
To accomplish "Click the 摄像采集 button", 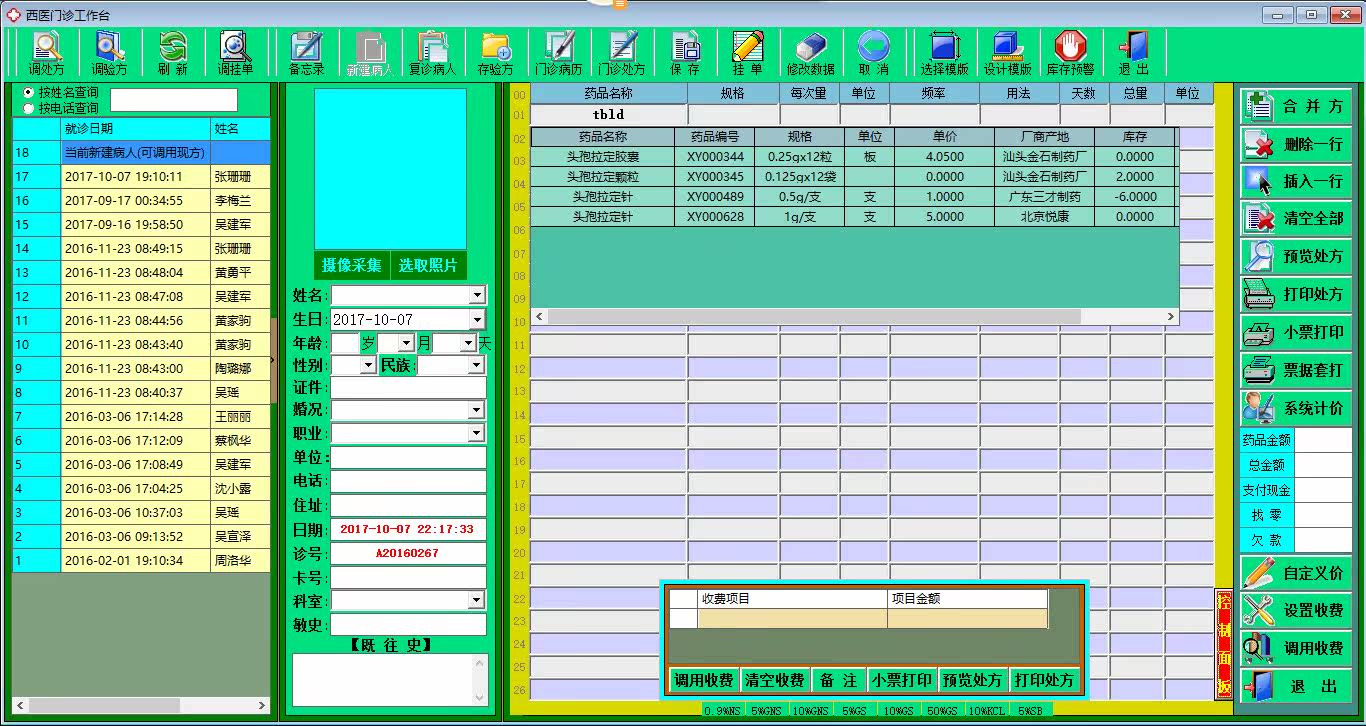I will coord(351,265).
